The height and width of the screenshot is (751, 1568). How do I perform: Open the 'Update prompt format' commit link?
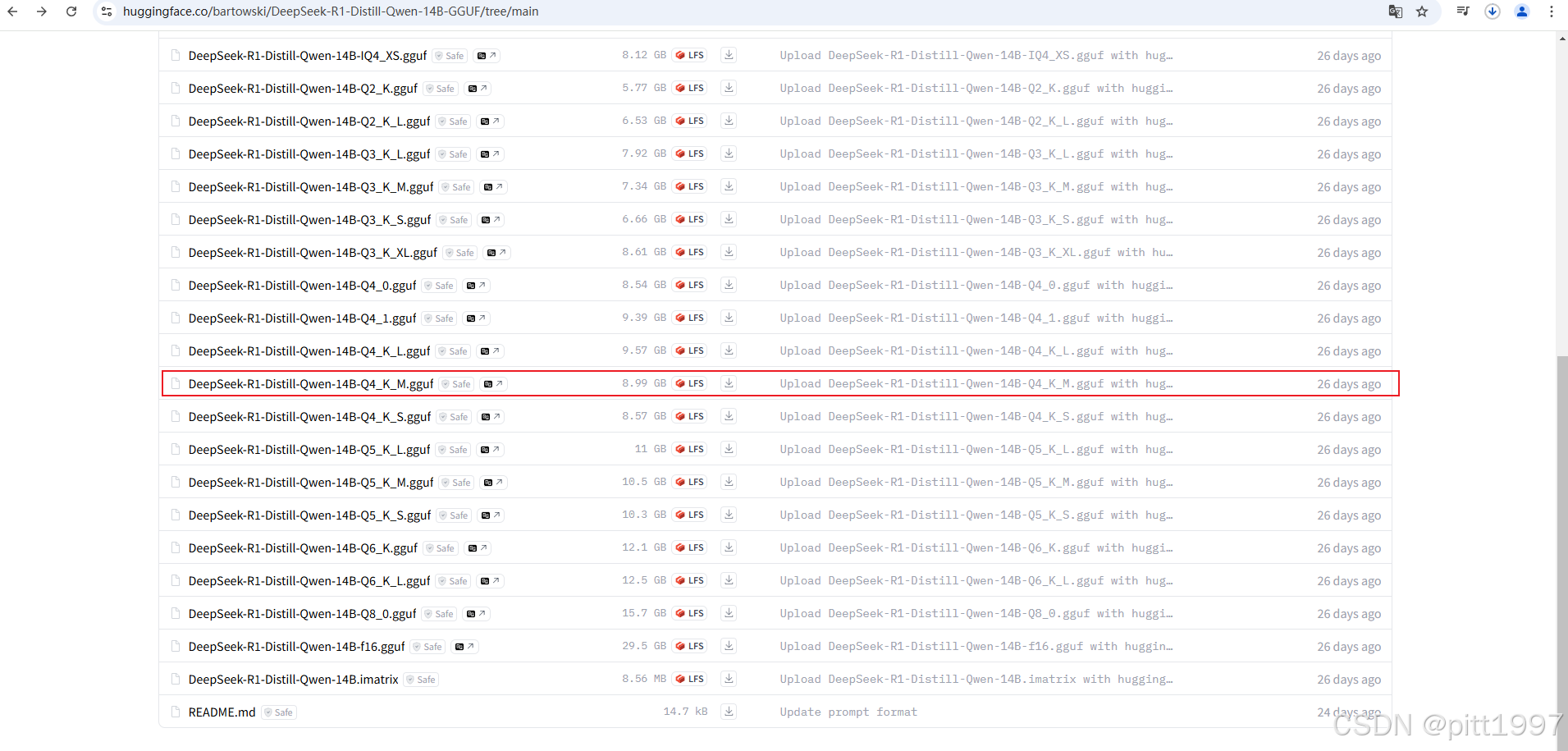[848, 712]
